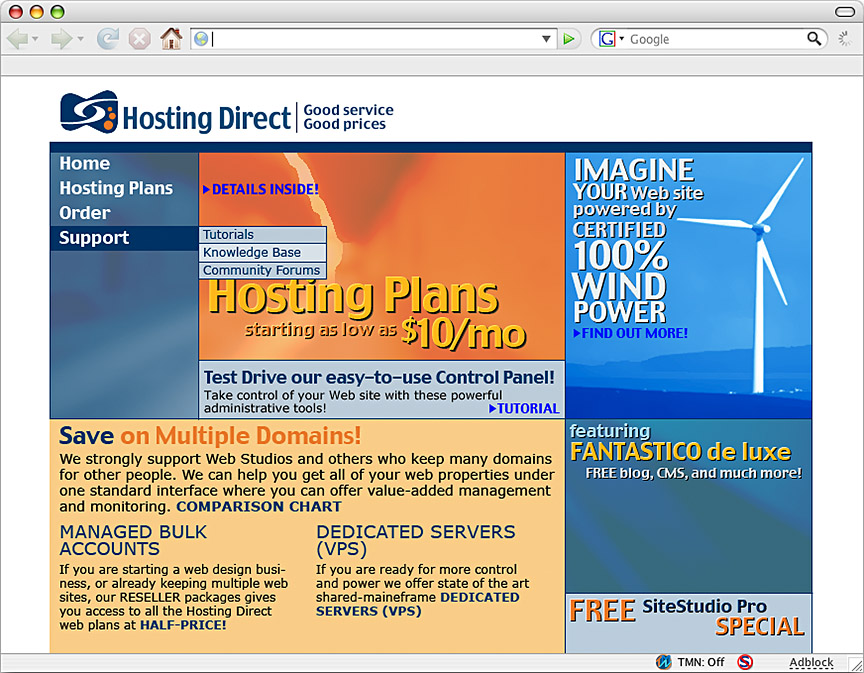Click the browser Back arrow
The width and height of the screenshot is (864, 673).
[17, 39]
